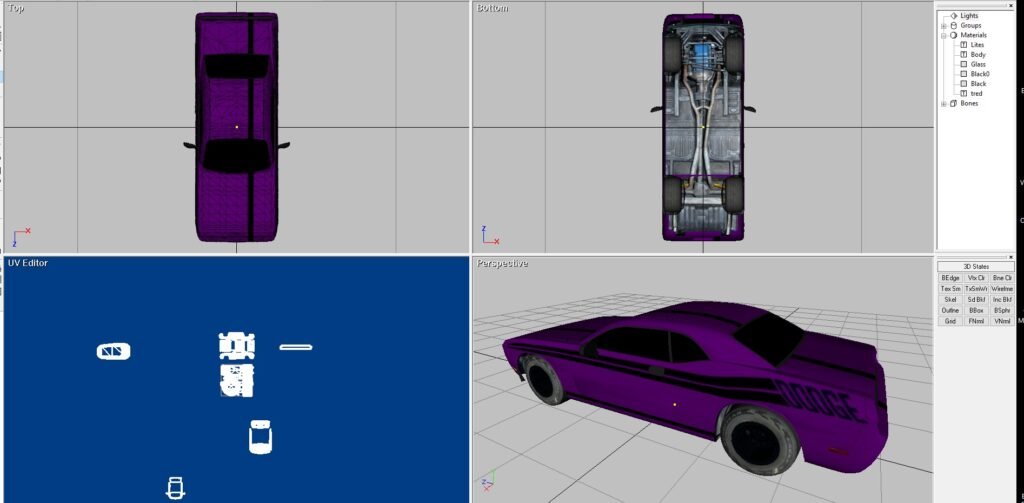Toggle the Grid display state
Image resolution: width=1024 pixels, height=503 pixels.
(950, 321)
